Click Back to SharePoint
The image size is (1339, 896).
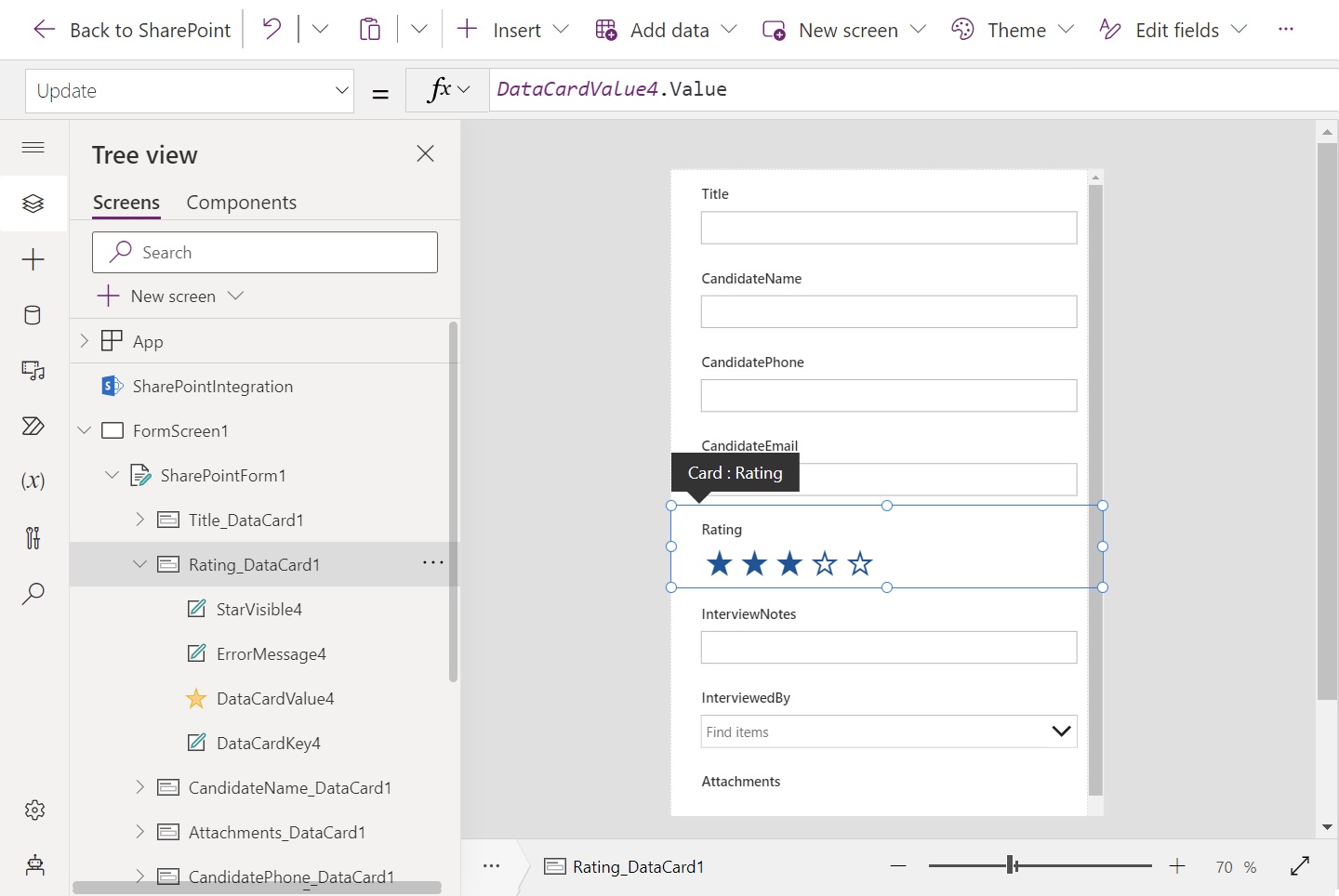tap(132, 30)
